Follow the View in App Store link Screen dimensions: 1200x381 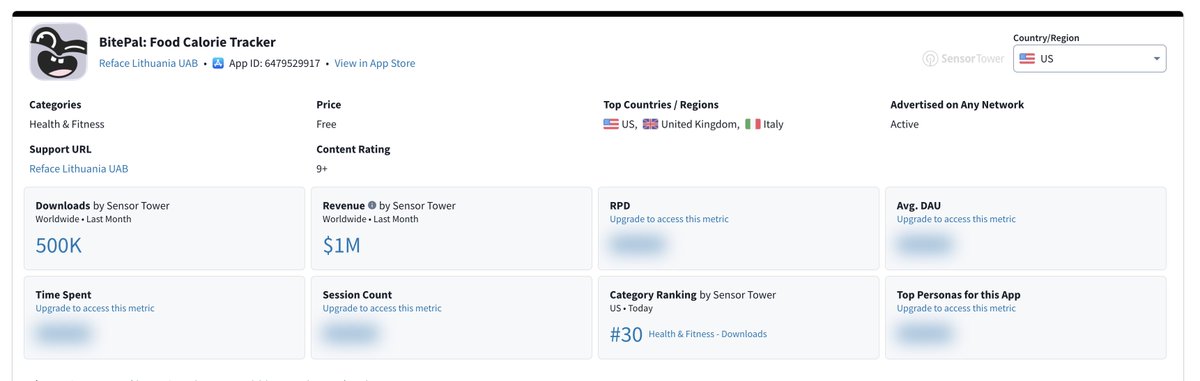pos(375,63)
